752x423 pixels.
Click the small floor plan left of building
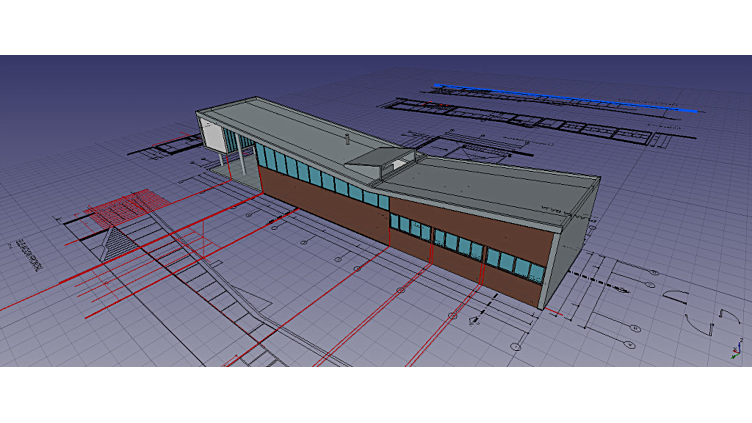tap(167, 149)
